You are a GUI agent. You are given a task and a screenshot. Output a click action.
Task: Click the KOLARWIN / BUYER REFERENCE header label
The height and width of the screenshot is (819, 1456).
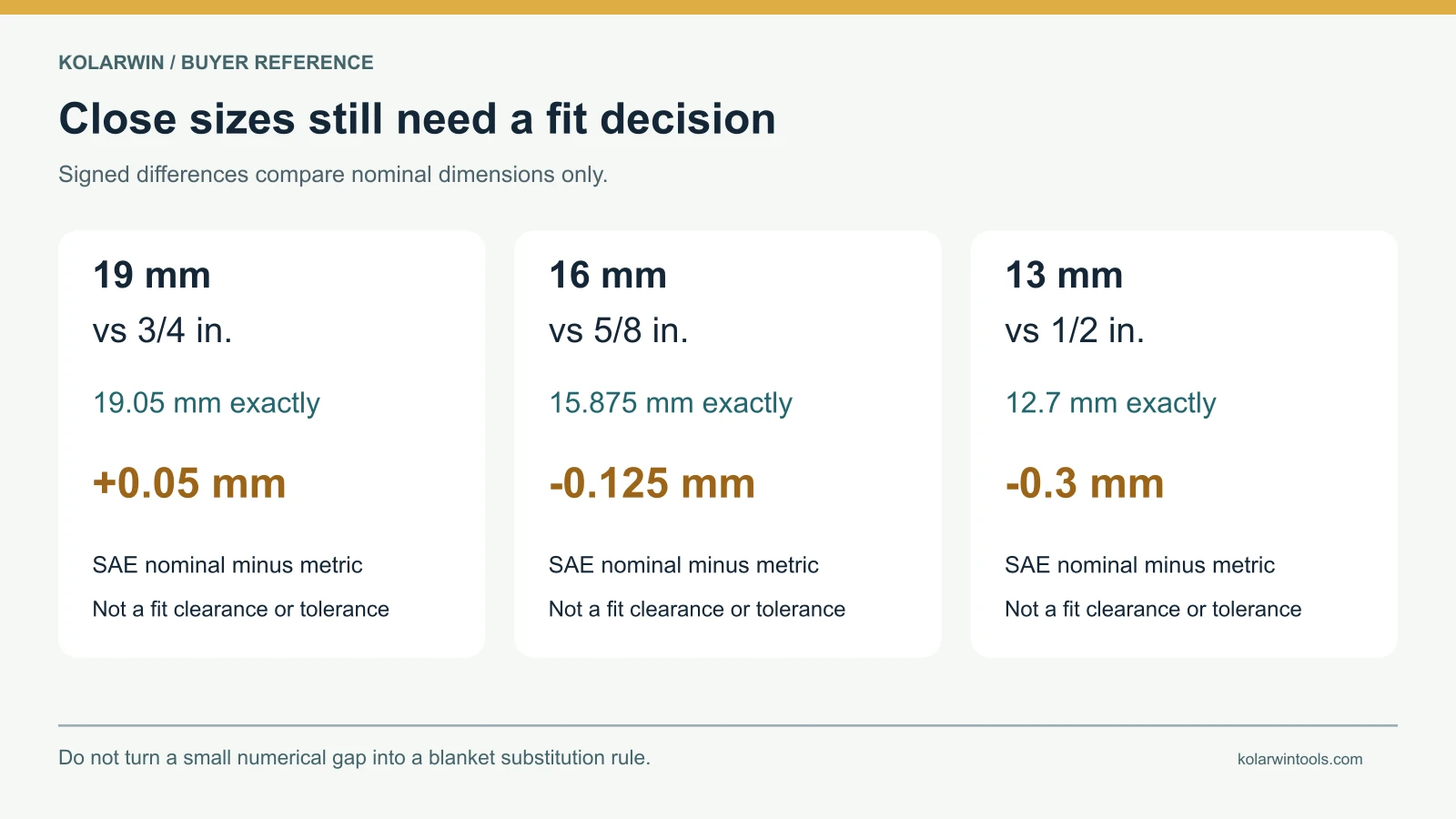click(x=216, y=63)
